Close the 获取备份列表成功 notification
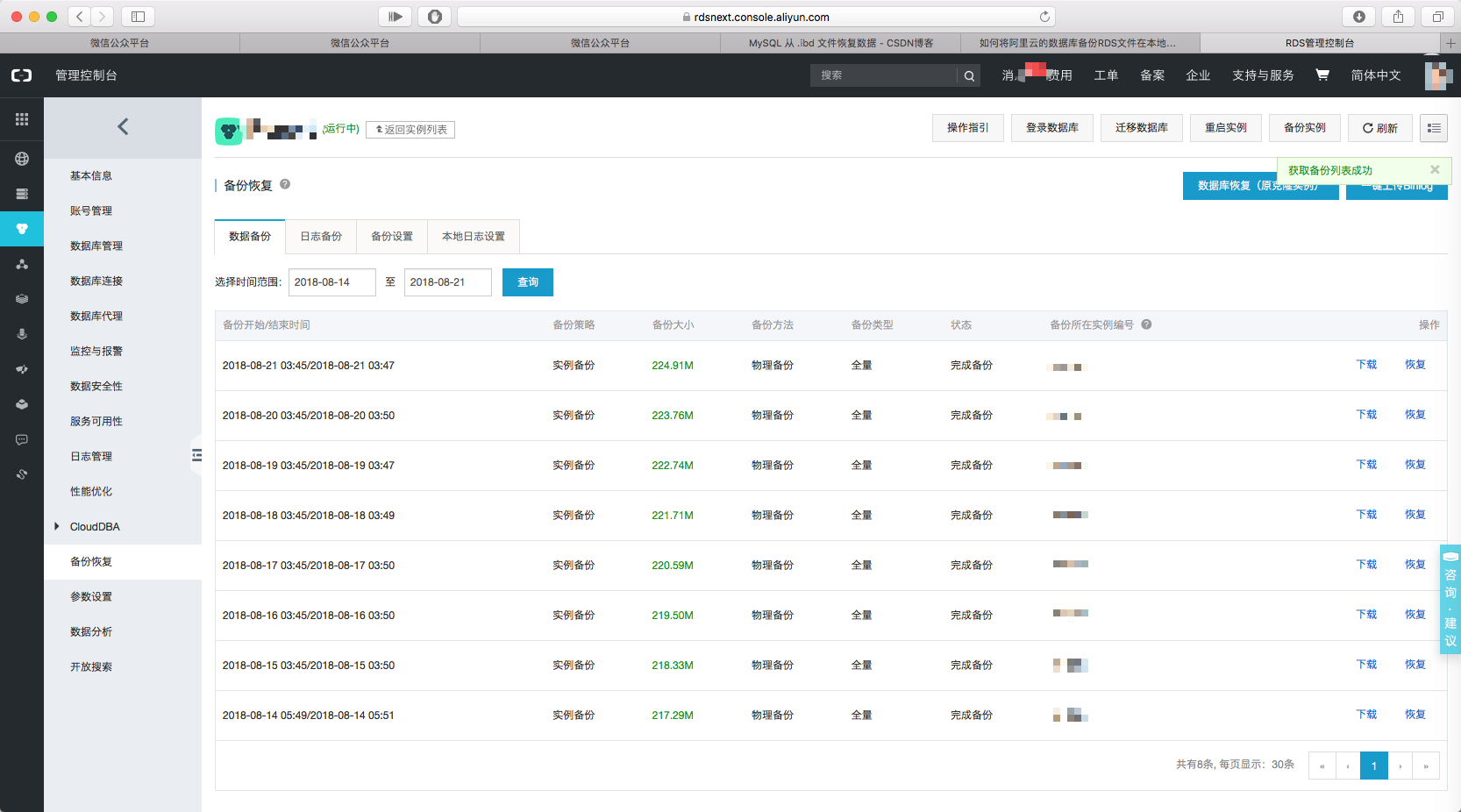This screenshot has height=812, width=1461. pos(1435,170)
